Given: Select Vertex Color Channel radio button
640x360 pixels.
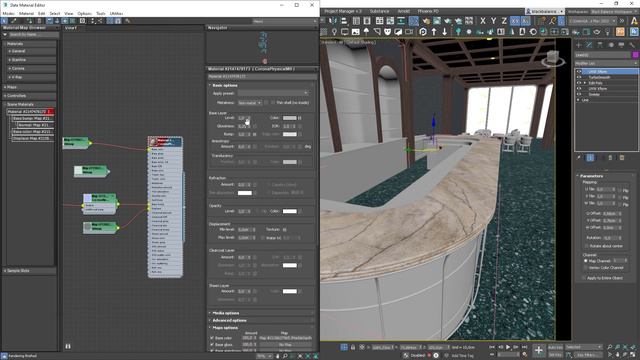Looking at the screenshot, I should (586, 268).
